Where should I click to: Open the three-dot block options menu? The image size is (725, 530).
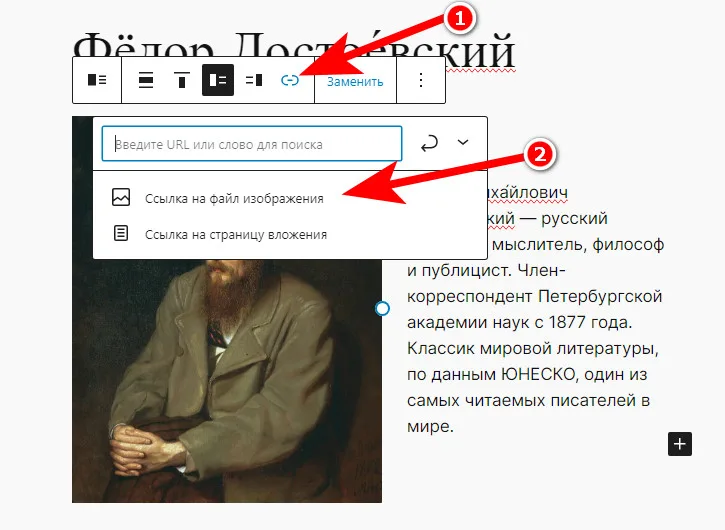[421, 80]
